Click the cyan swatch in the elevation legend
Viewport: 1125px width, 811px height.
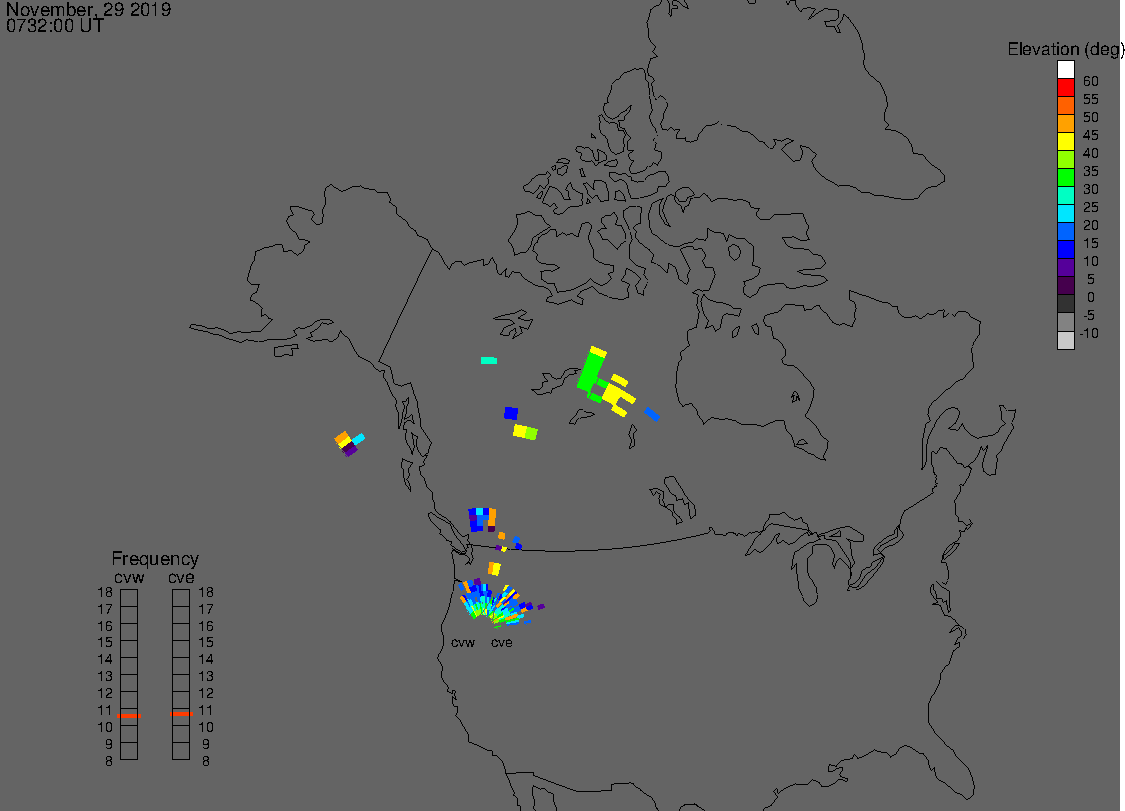coord(1065,213)
